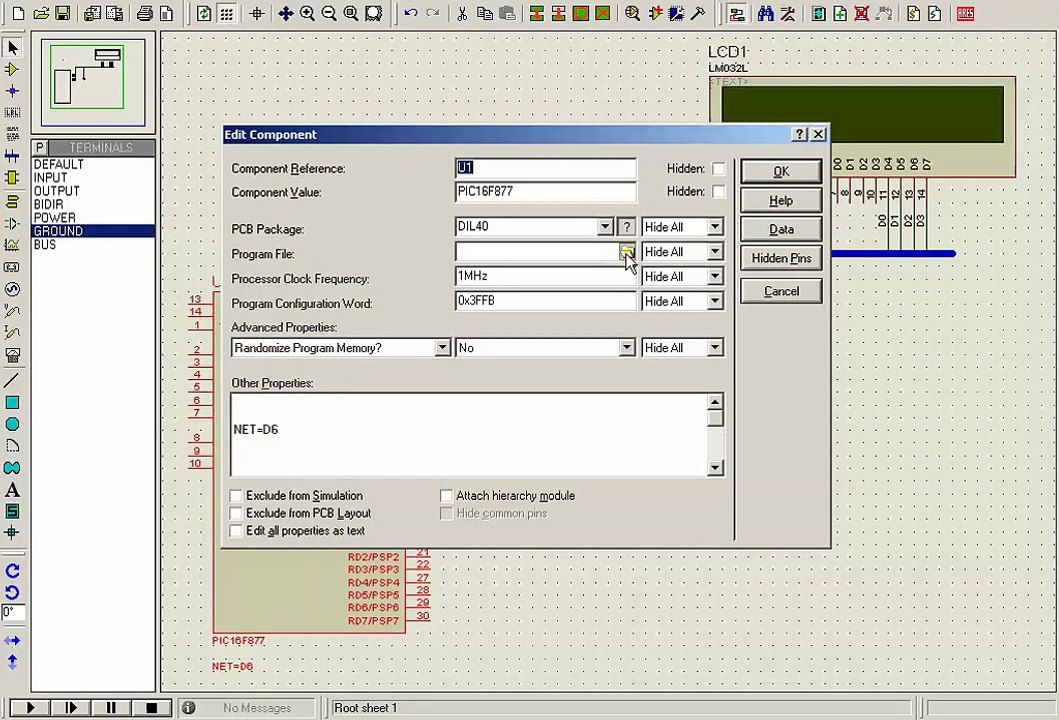
Task: Click OK in Edit Component dialog
Action: pyautogui.click(x=781, y=172)
